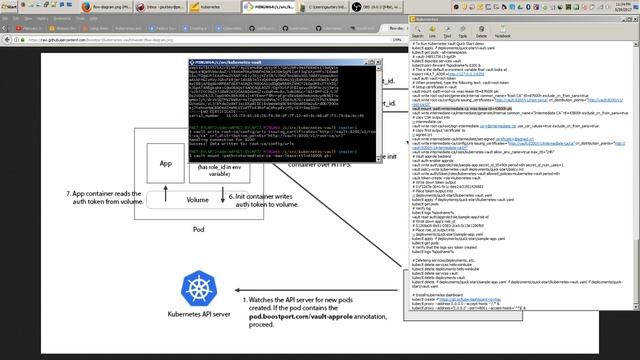Open the first GitHub browser tab
The image size is (640, 360).
pyautogui.click(x=261, y=28)
